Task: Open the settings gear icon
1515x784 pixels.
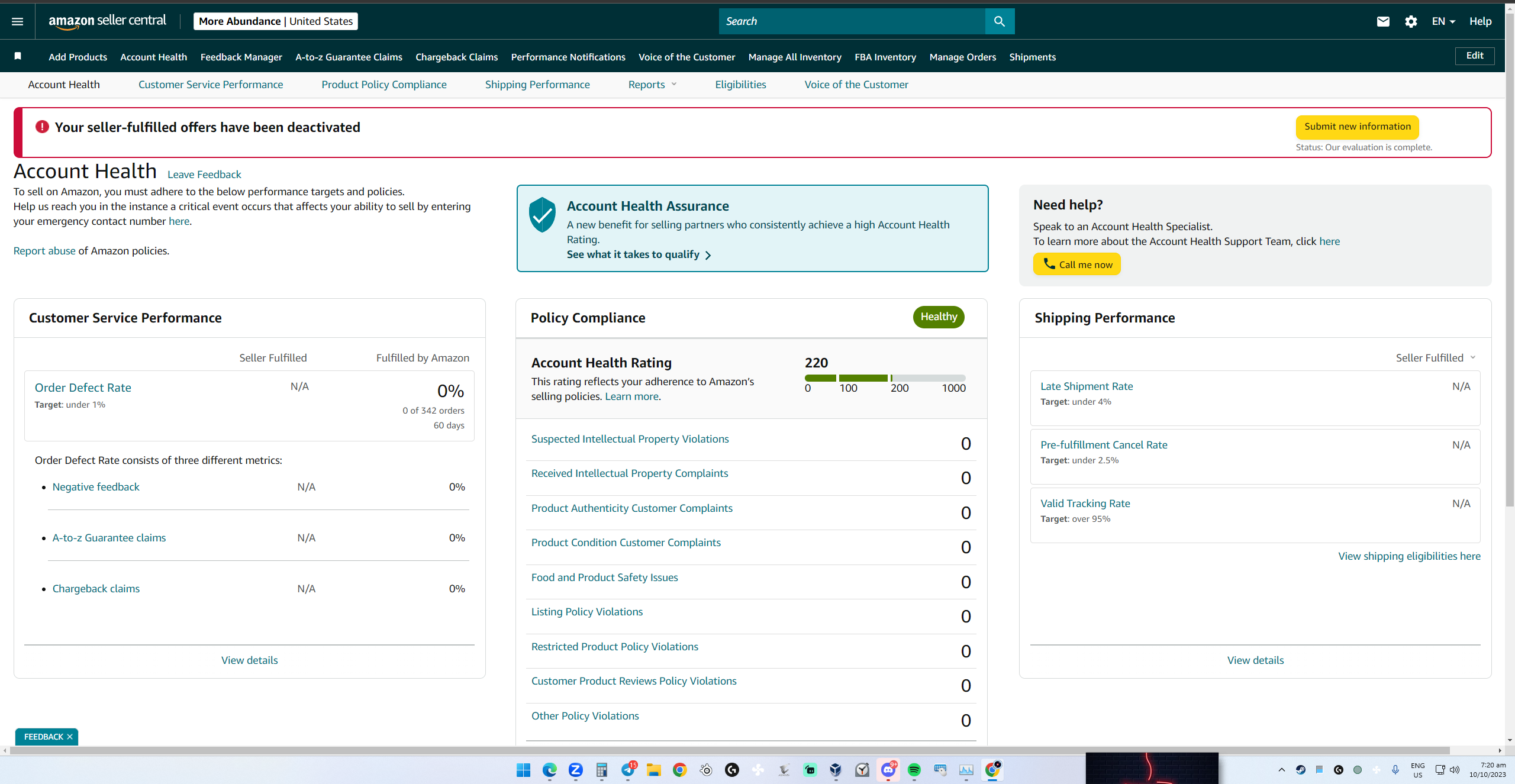Action: coord(1411,21)
